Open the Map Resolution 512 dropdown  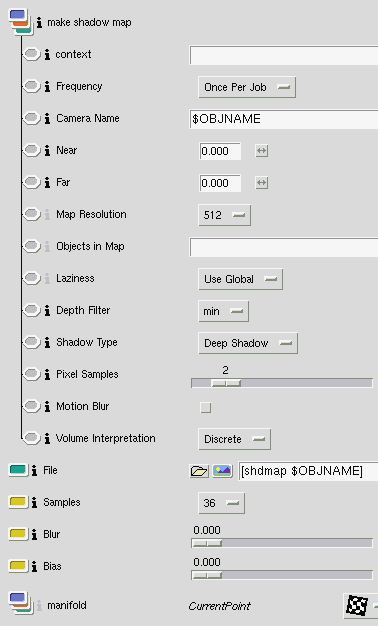coord(224,215)
